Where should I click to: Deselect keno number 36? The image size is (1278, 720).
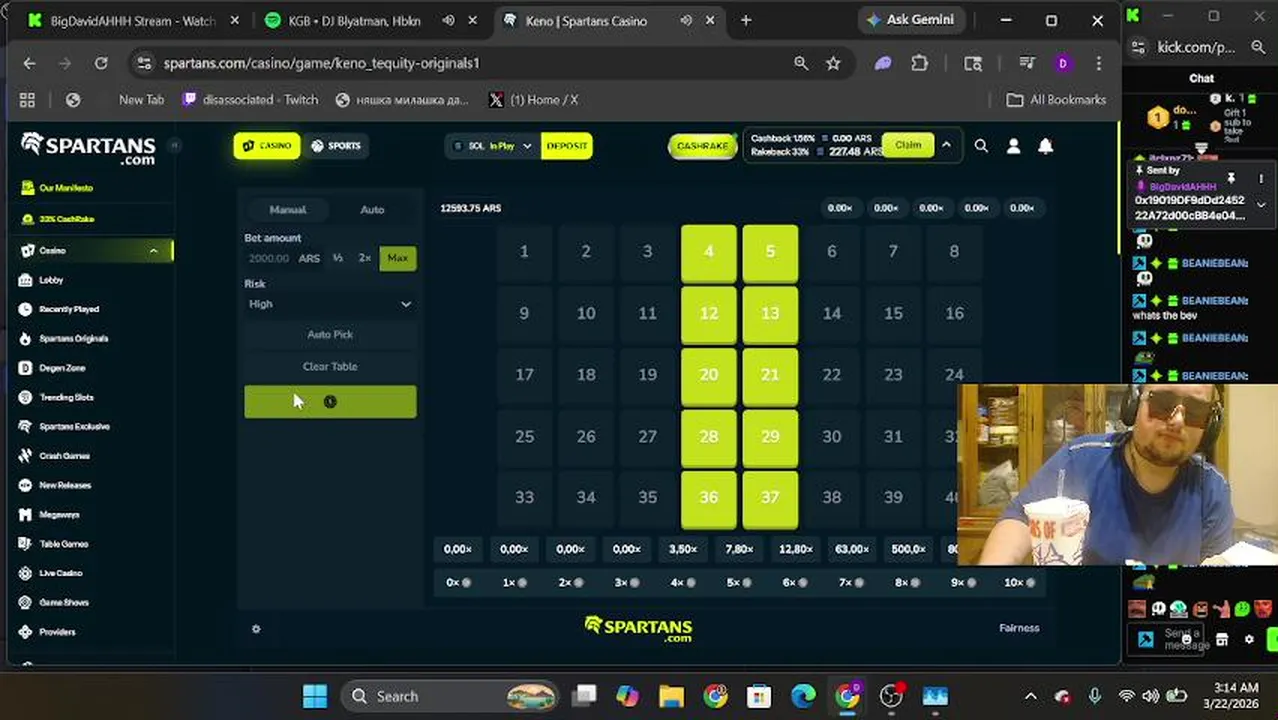(x=709, y=498)
